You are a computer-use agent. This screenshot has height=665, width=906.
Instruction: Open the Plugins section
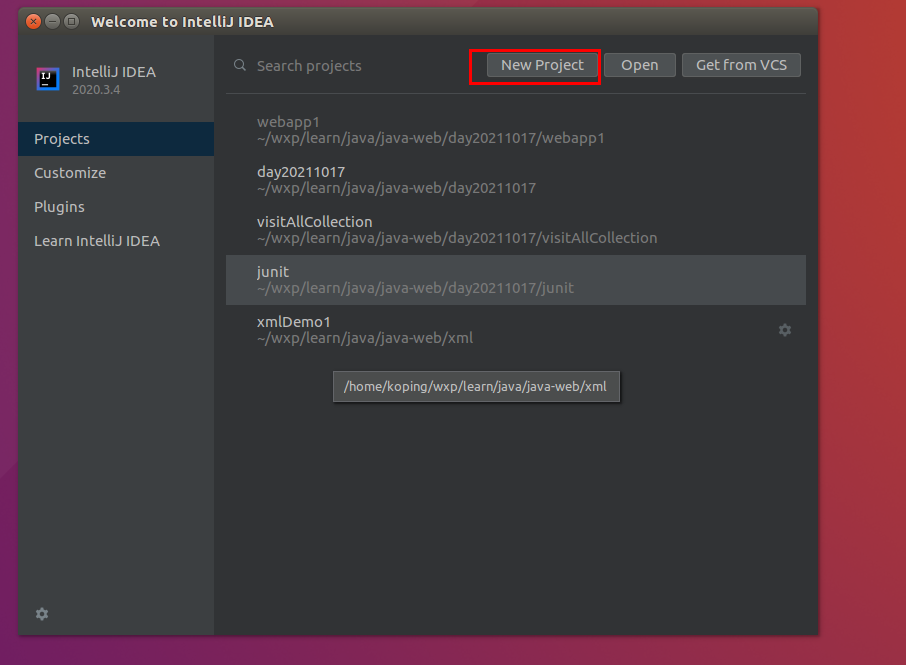point(116,207)
